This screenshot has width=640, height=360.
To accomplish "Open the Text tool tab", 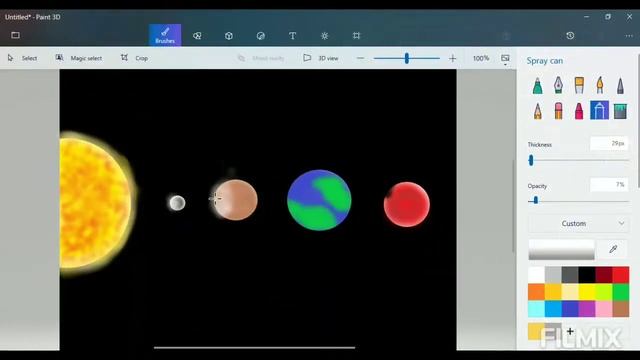I will tap(293, 36).
